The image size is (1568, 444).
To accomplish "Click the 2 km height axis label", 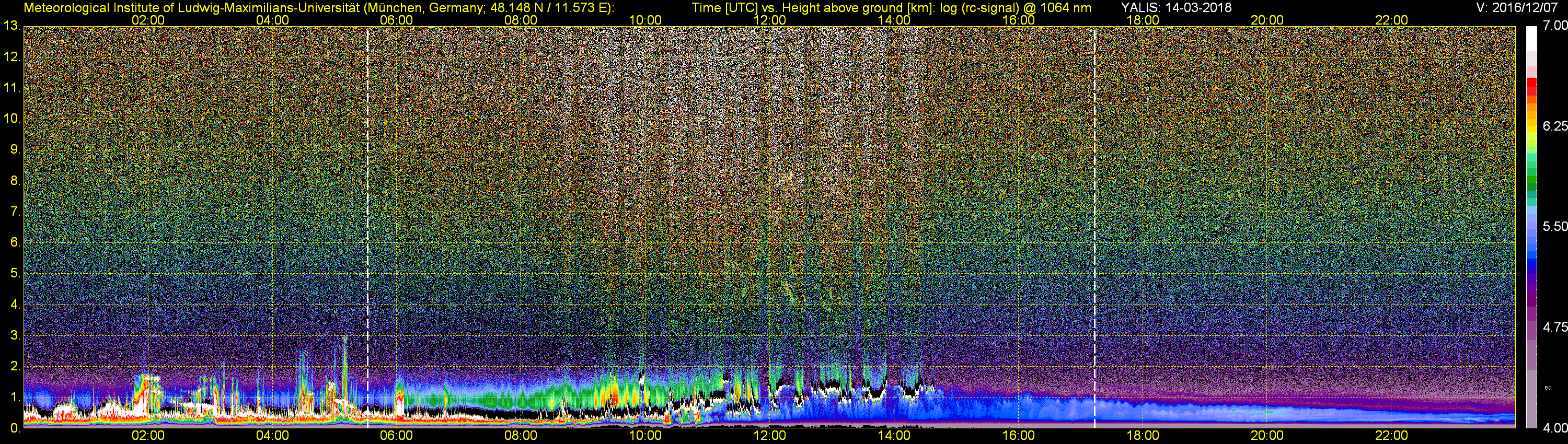I will (15, 366).
